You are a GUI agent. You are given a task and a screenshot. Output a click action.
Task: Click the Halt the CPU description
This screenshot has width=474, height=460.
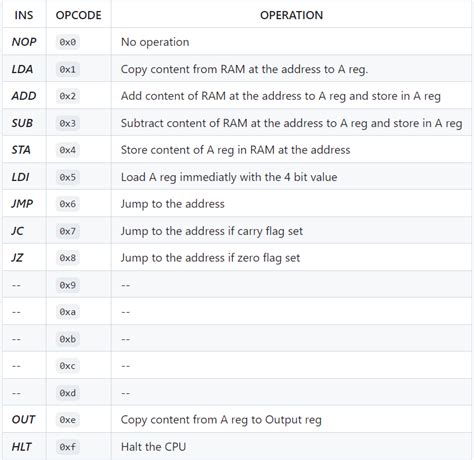(153, 447)
